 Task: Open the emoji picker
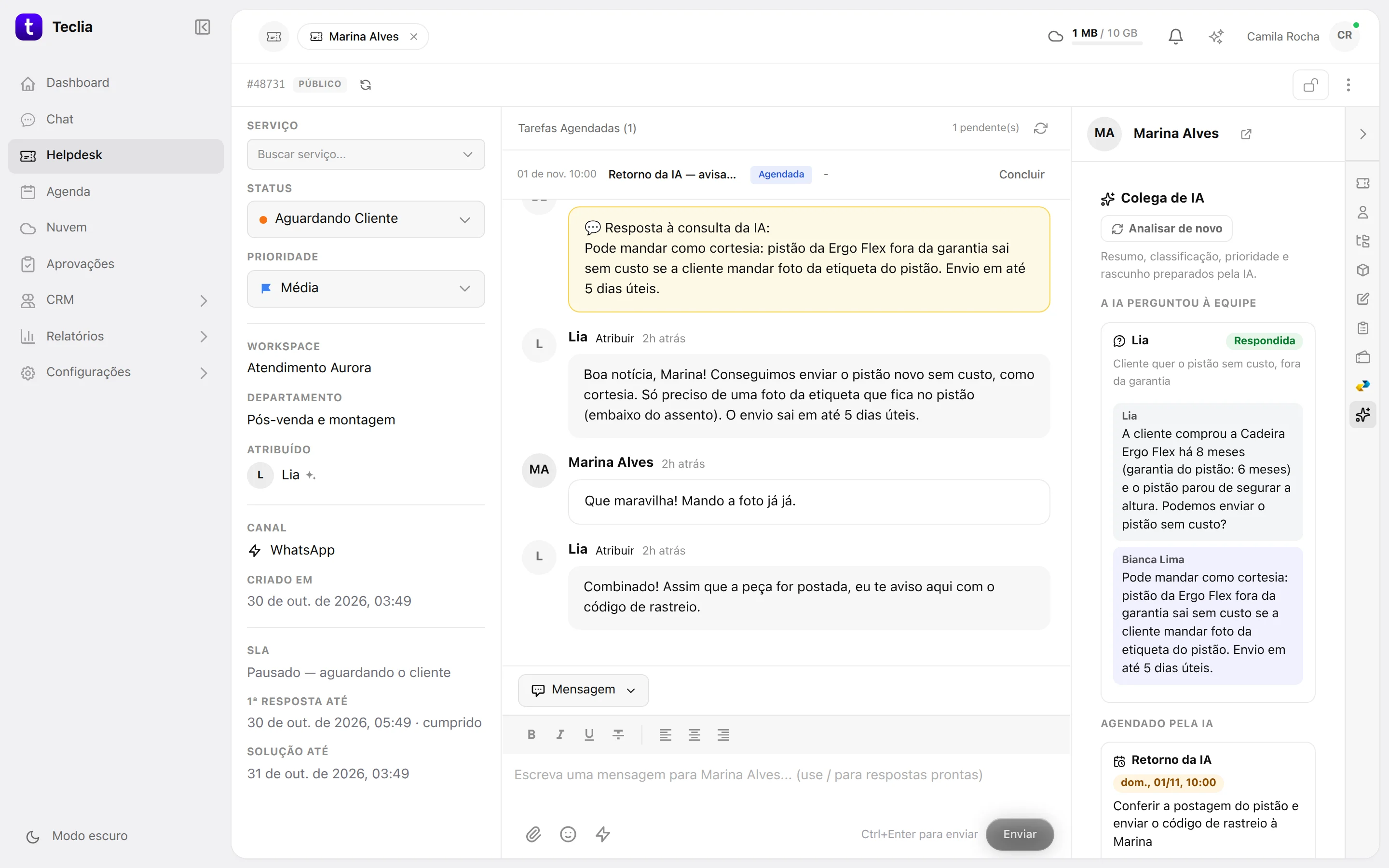(x=568, y=834)
